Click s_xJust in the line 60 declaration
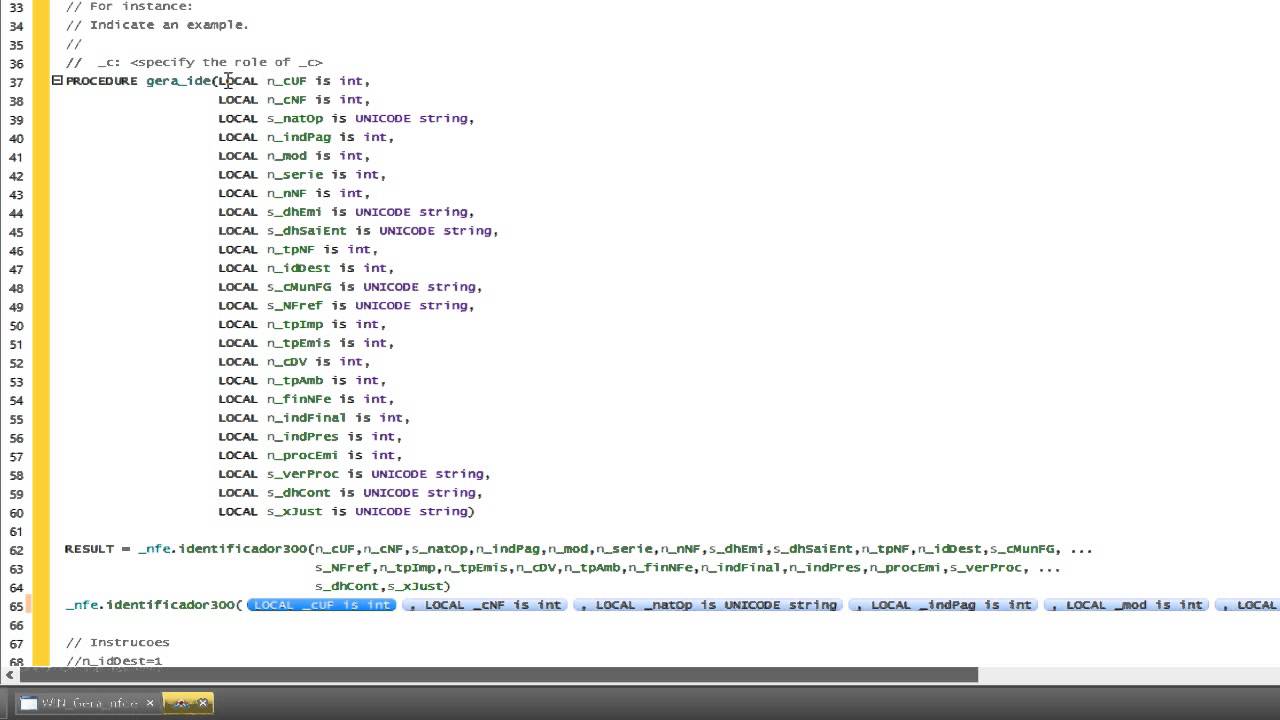The height and width of the screenshot is (720, 1280). coord(295,512)
